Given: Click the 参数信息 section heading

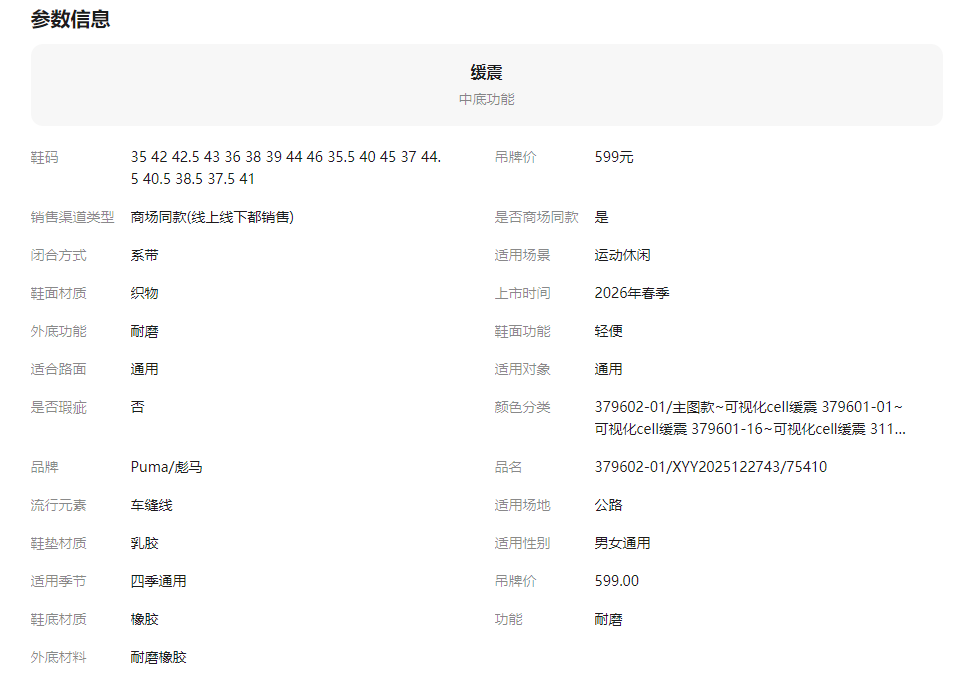Looking at the screenshot, I should click(x=70, y=19).
